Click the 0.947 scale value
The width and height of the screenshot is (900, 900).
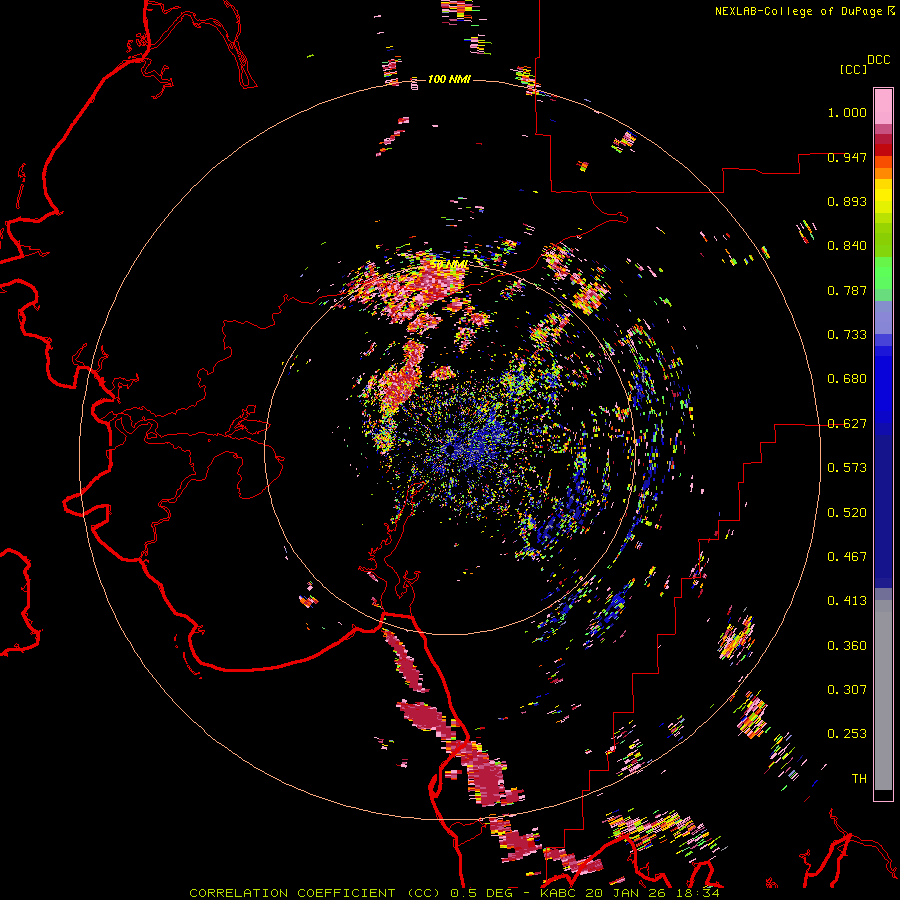point(847,157)
